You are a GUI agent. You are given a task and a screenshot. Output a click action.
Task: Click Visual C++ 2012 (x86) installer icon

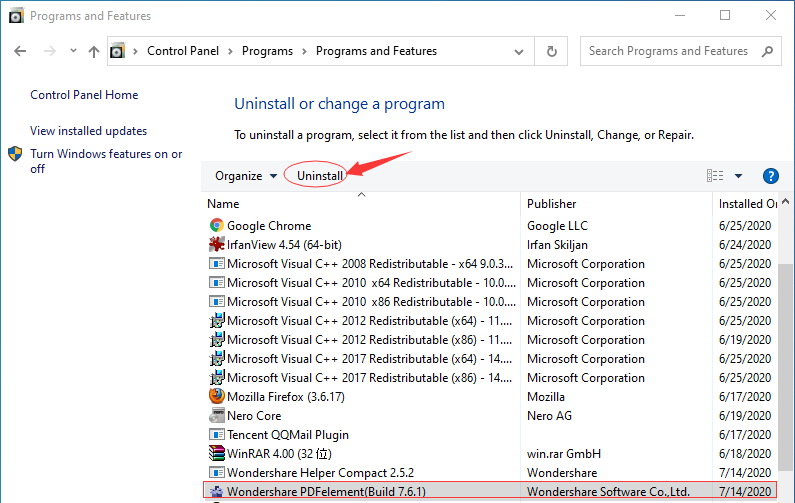(x=216, y=340)
